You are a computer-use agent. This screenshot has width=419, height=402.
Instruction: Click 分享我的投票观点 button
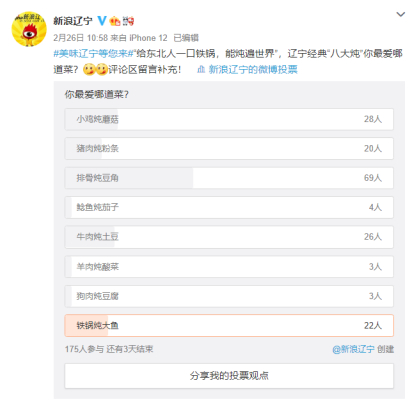(229, 376)
